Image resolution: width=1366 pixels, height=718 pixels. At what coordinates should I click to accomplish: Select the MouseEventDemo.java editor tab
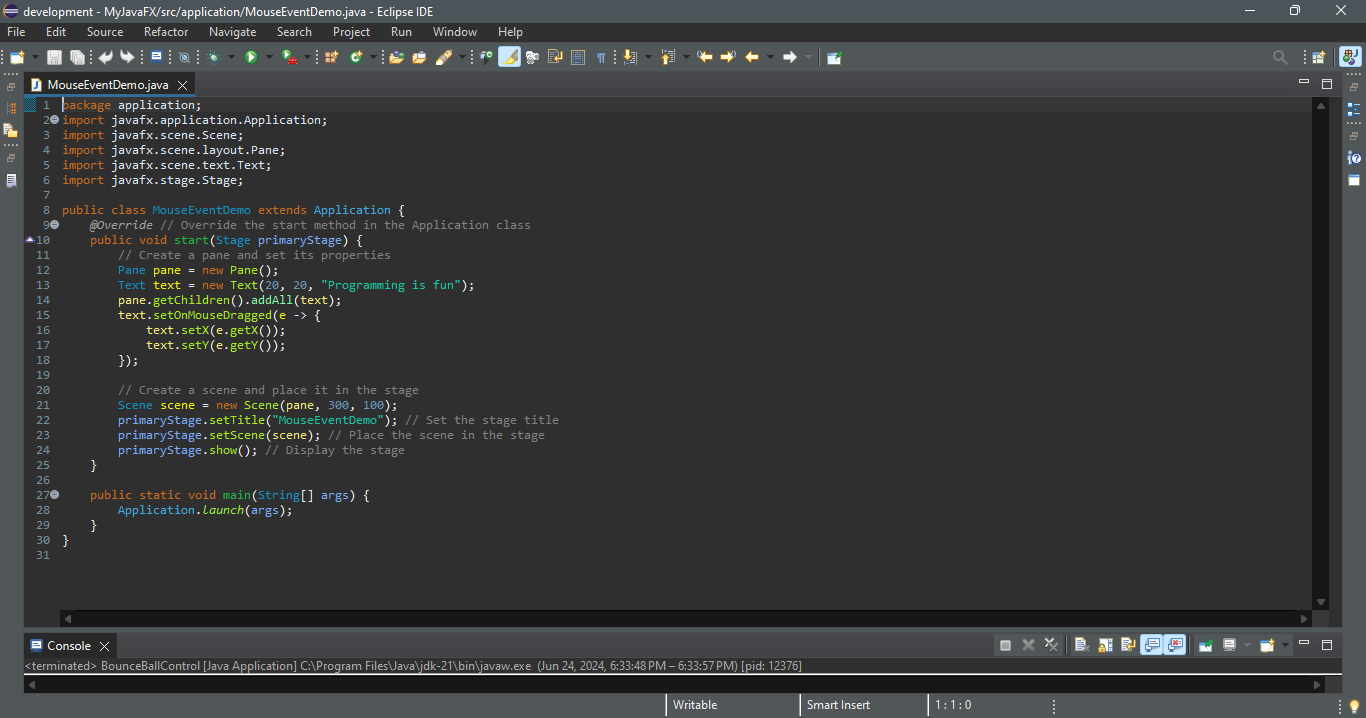[107, 85]
